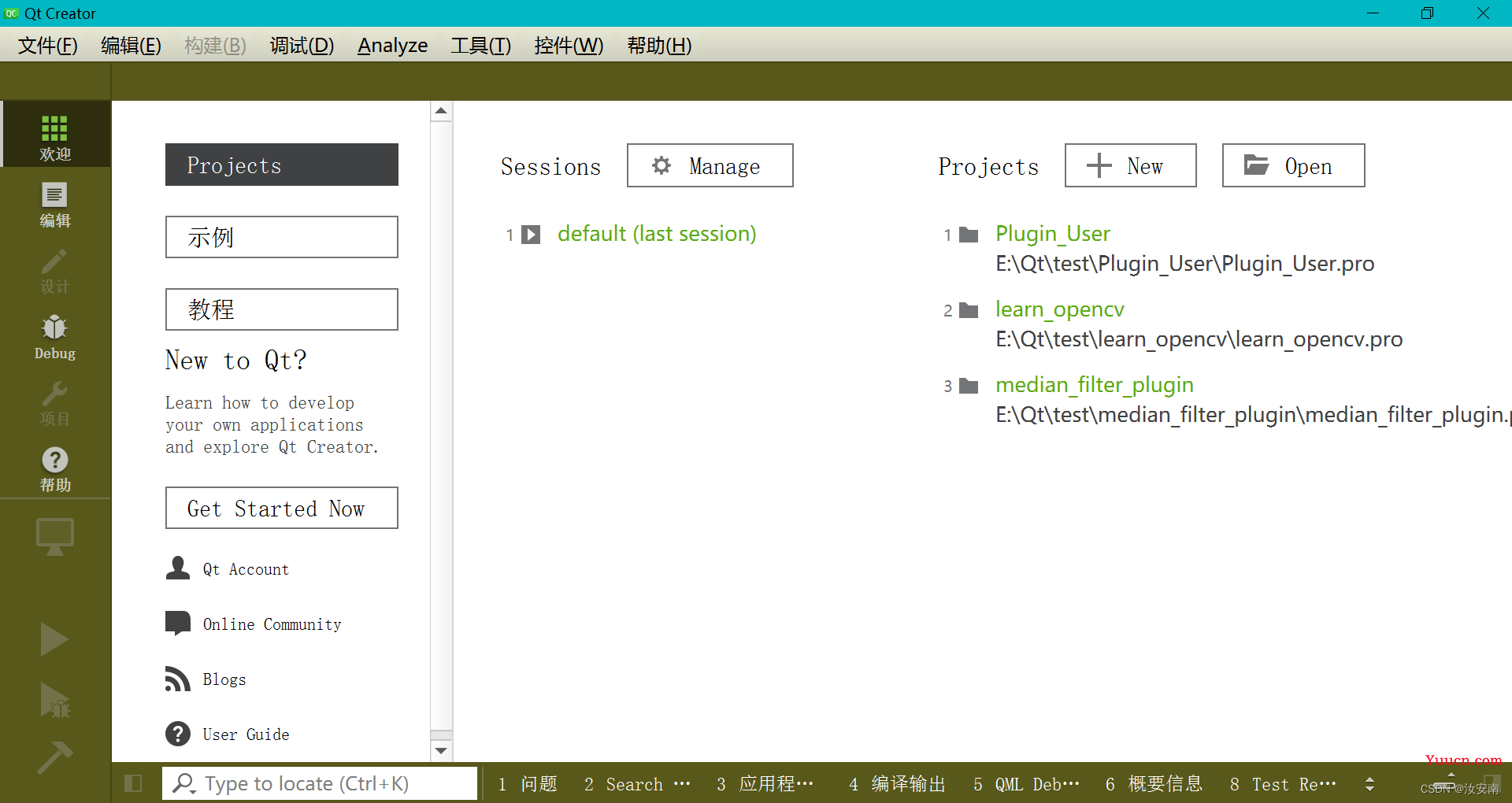Click the Run play button in sidebar
Screen dimensions: 1512x803
coord(54,639)
